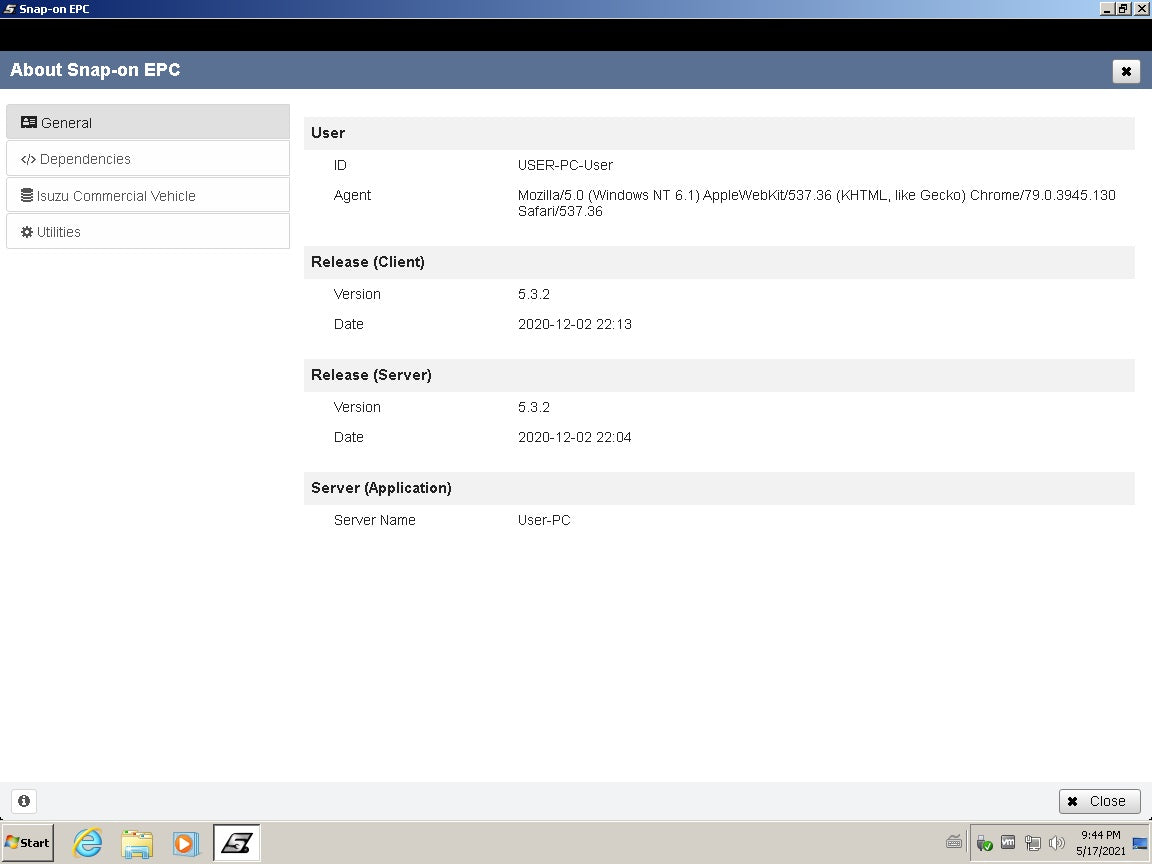Switch to the Dependencies section
Image resolution: width=1152 pixels, height=864 pixels.
click(x=147, y=159)
